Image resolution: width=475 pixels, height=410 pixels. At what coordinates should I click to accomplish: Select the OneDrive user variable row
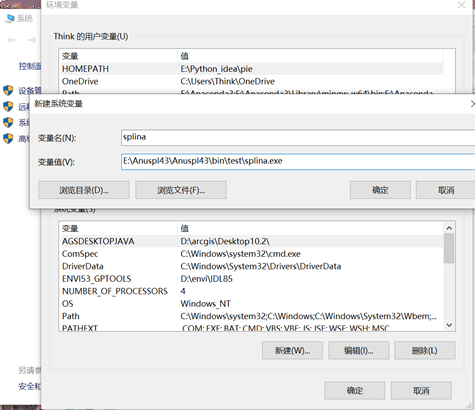pyautogui.click(x=252, y=81)
